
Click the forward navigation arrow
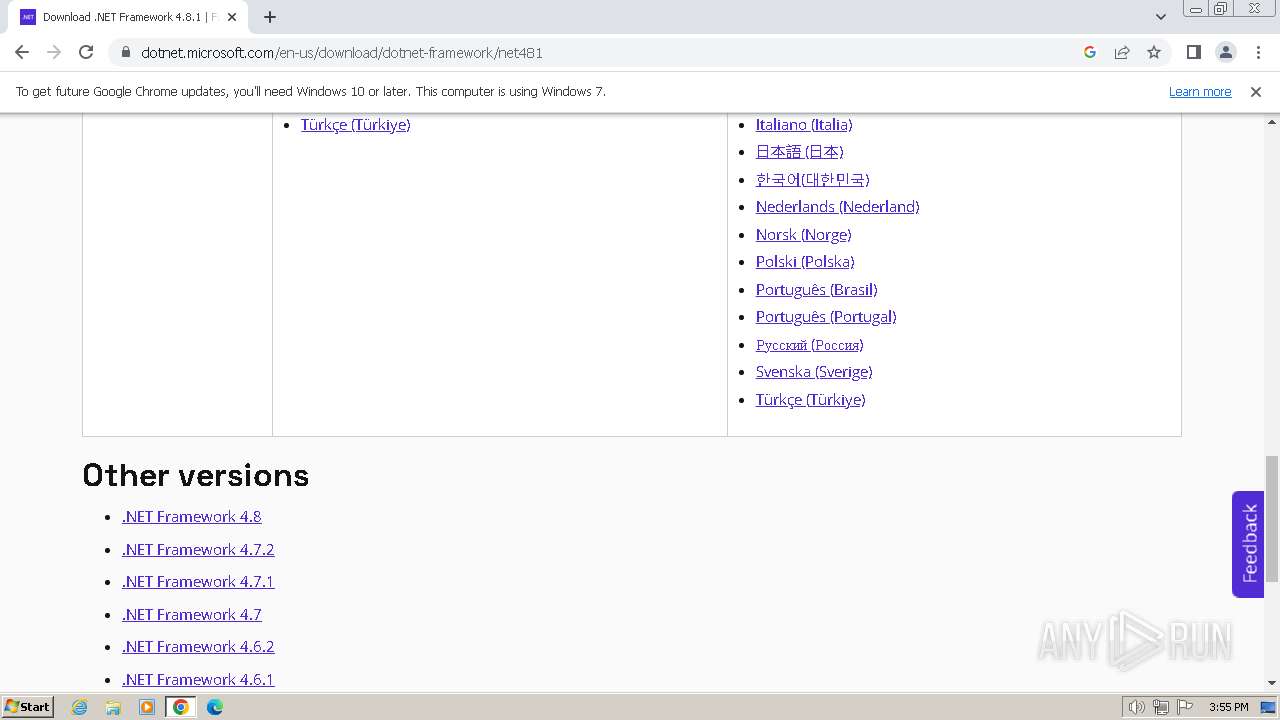click(x=54, y=52)
